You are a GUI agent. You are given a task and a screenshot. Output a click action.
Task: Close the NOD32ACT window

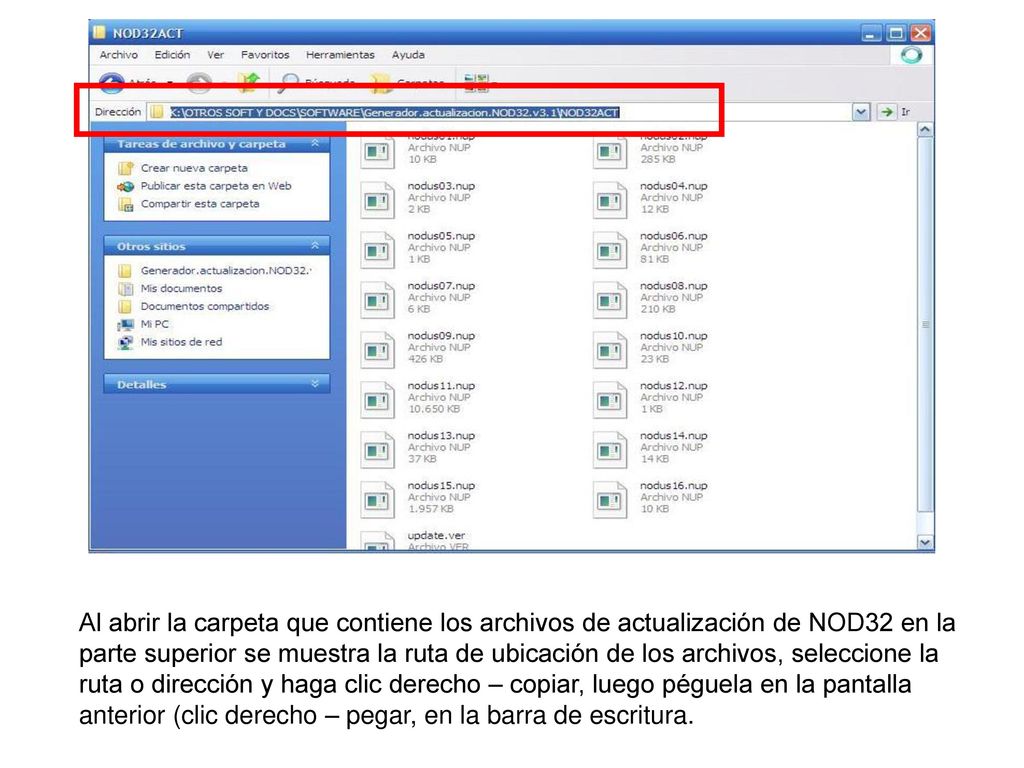tap(921, 33)
